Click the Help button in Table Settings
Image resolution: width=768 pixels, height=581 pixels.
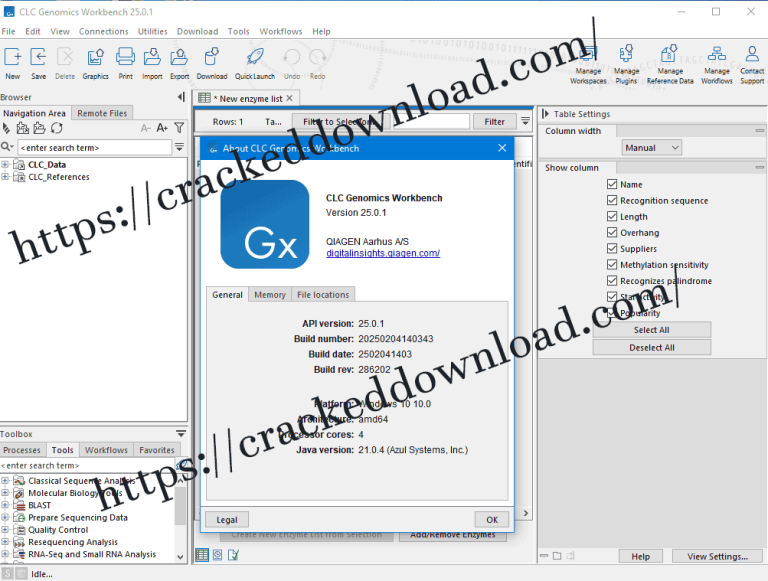click(x=640, y=557)
